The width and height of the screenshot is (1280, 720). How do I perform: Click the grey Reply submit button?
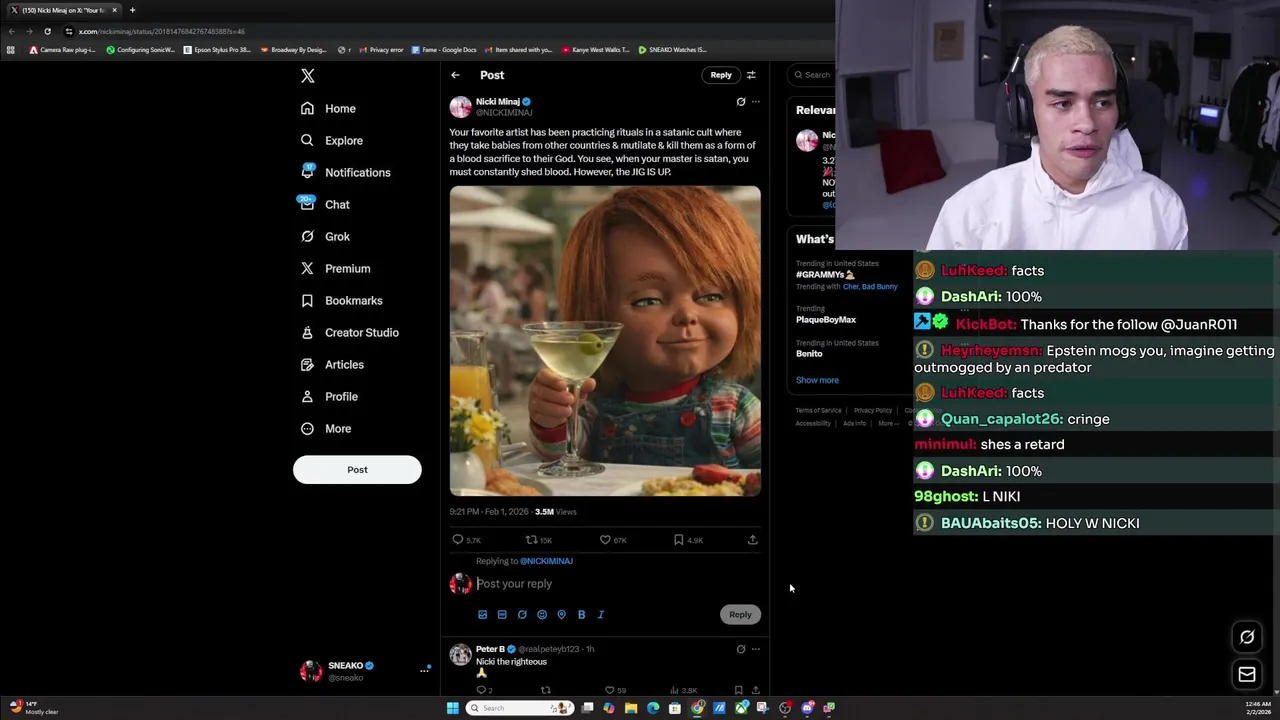tap(740, 615)
